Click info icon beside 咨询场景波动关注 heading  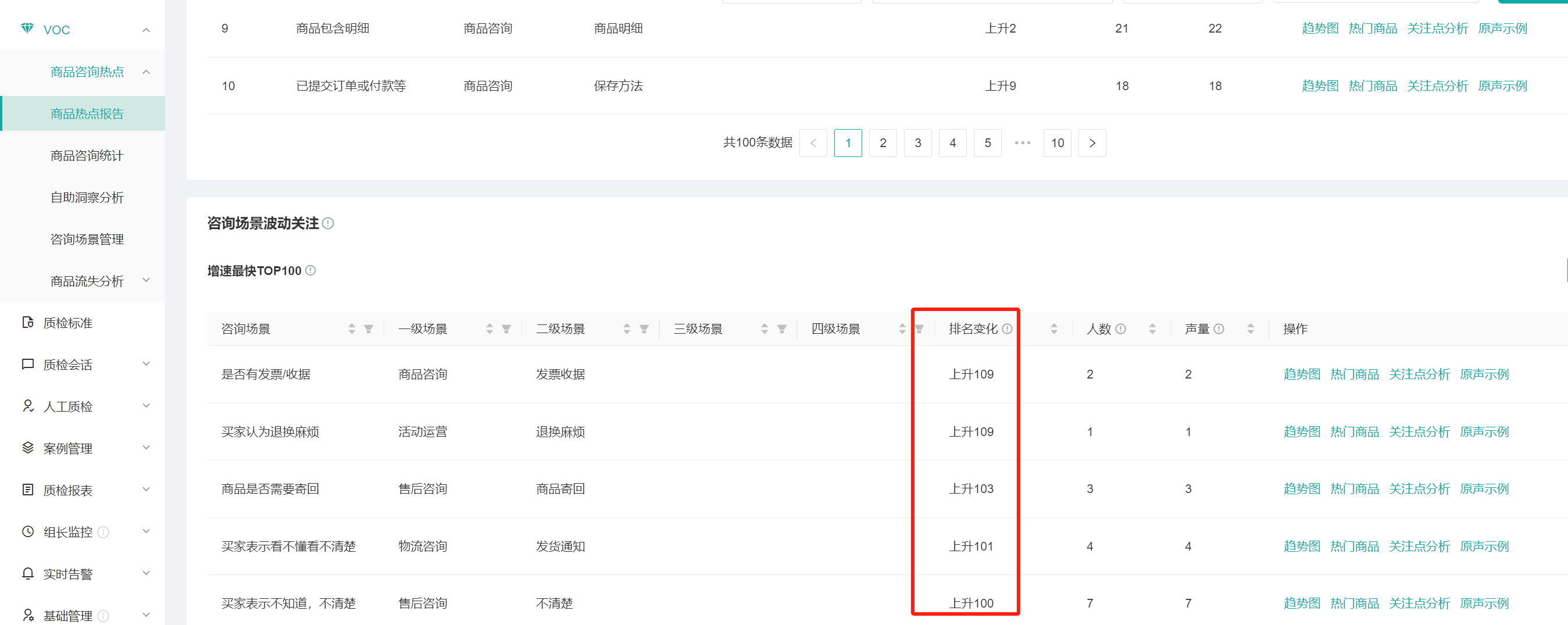click(328, 223)
